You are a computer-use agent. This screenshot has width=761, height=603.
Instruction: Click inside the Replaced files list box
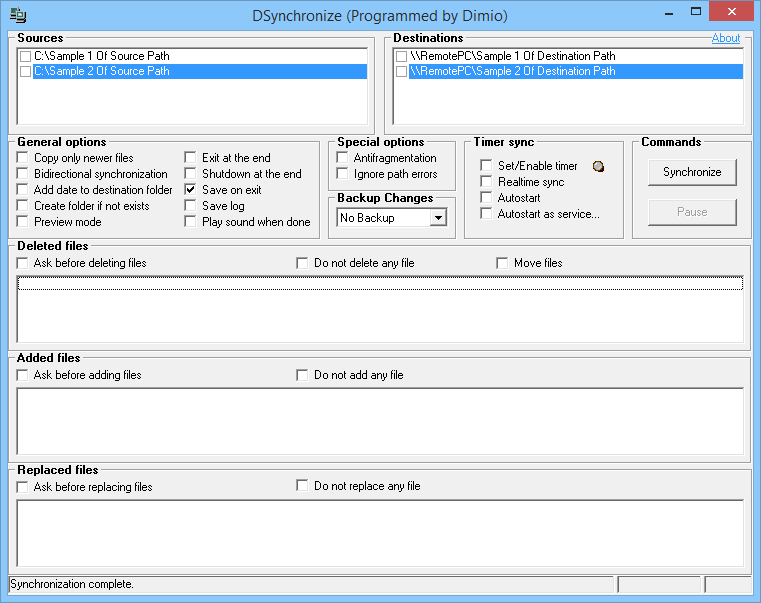point(380,533)
